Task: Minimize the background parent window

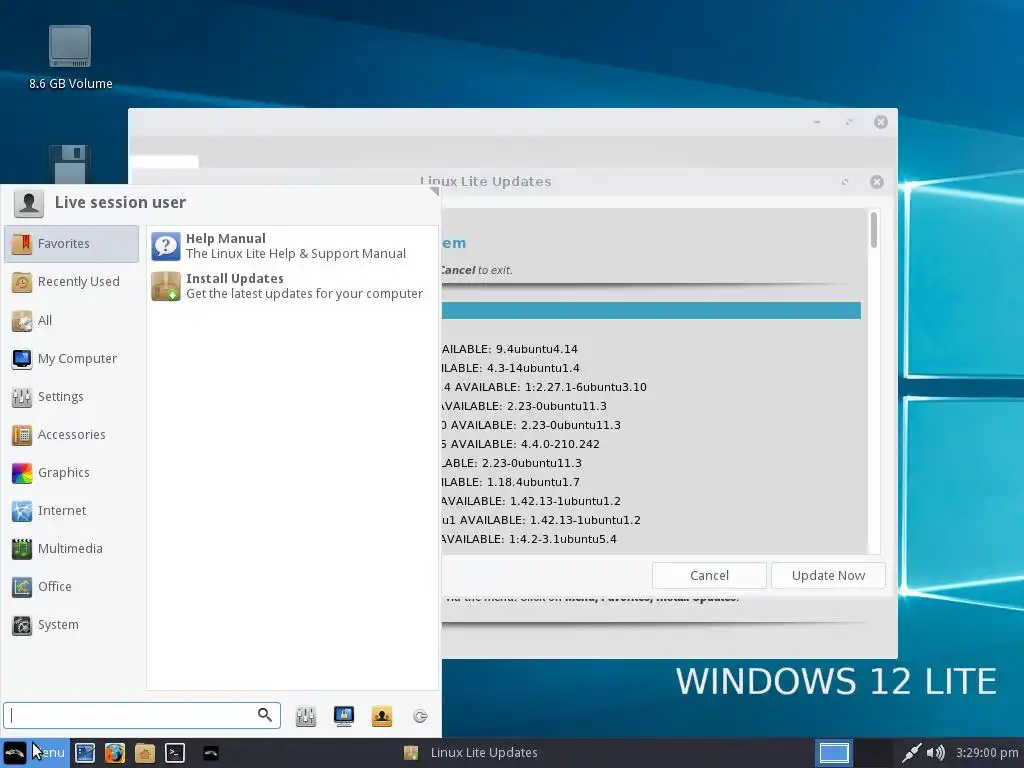Action: tap(817, 122)
